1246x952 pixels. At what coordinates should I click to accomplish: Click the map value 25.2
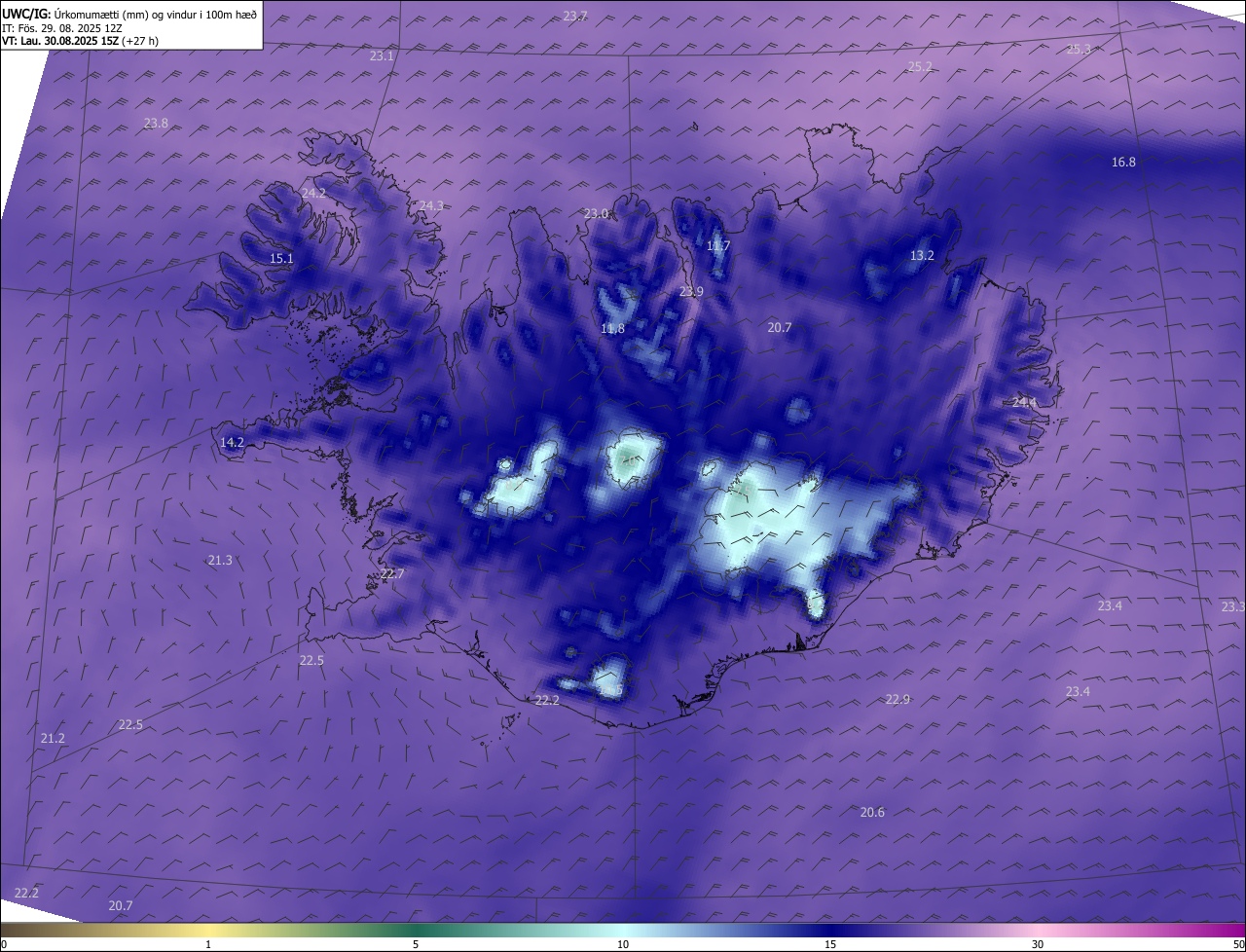[920, 67]
